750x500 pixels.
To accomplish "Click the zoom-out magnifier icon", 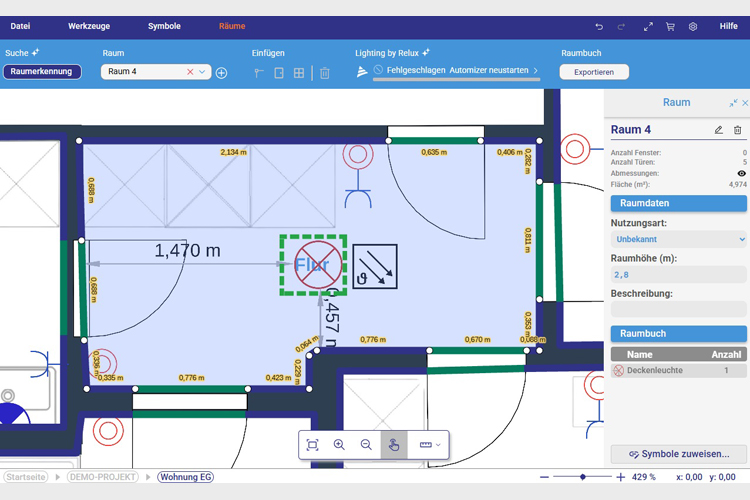I will (x=366, y=445).
